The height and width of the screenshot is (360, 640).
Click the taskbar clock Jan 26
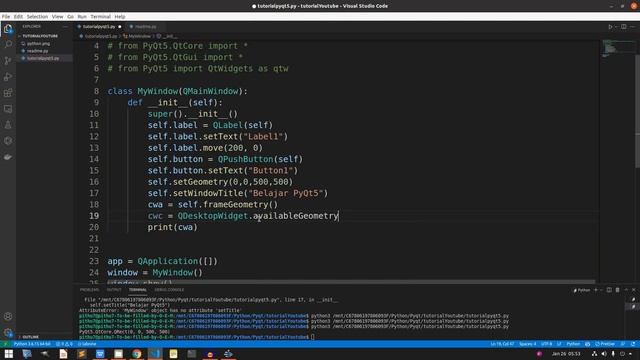[x=566, y=353]
